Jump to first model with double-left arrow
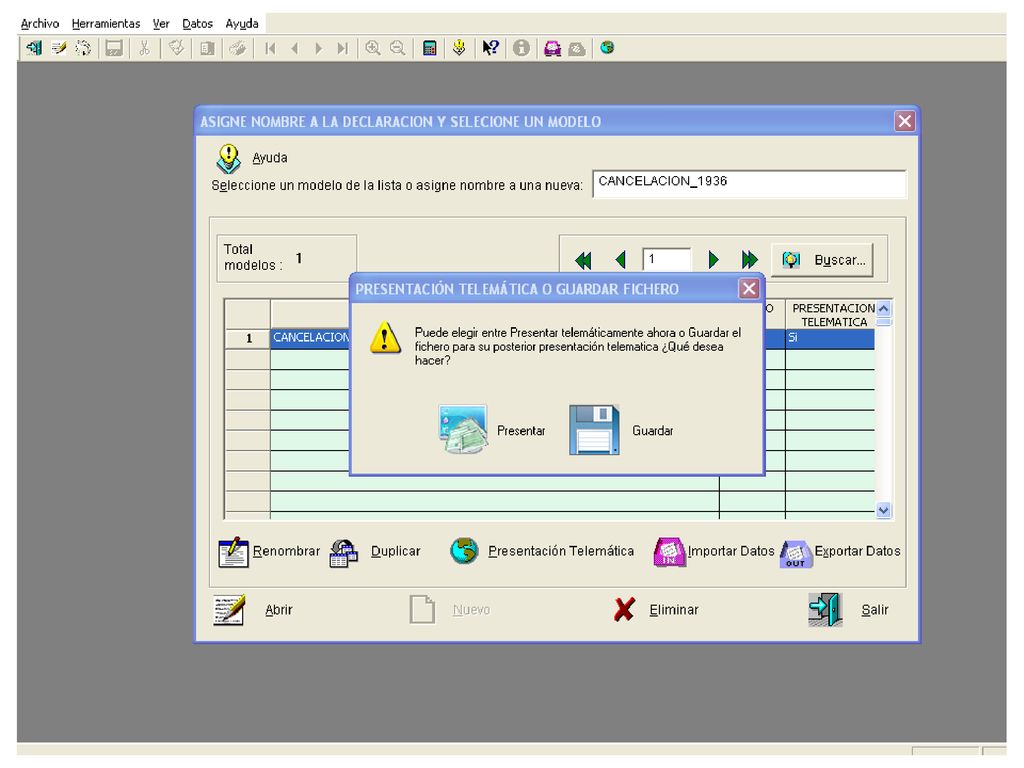The image size is (1024, 768). click(583, 260)
